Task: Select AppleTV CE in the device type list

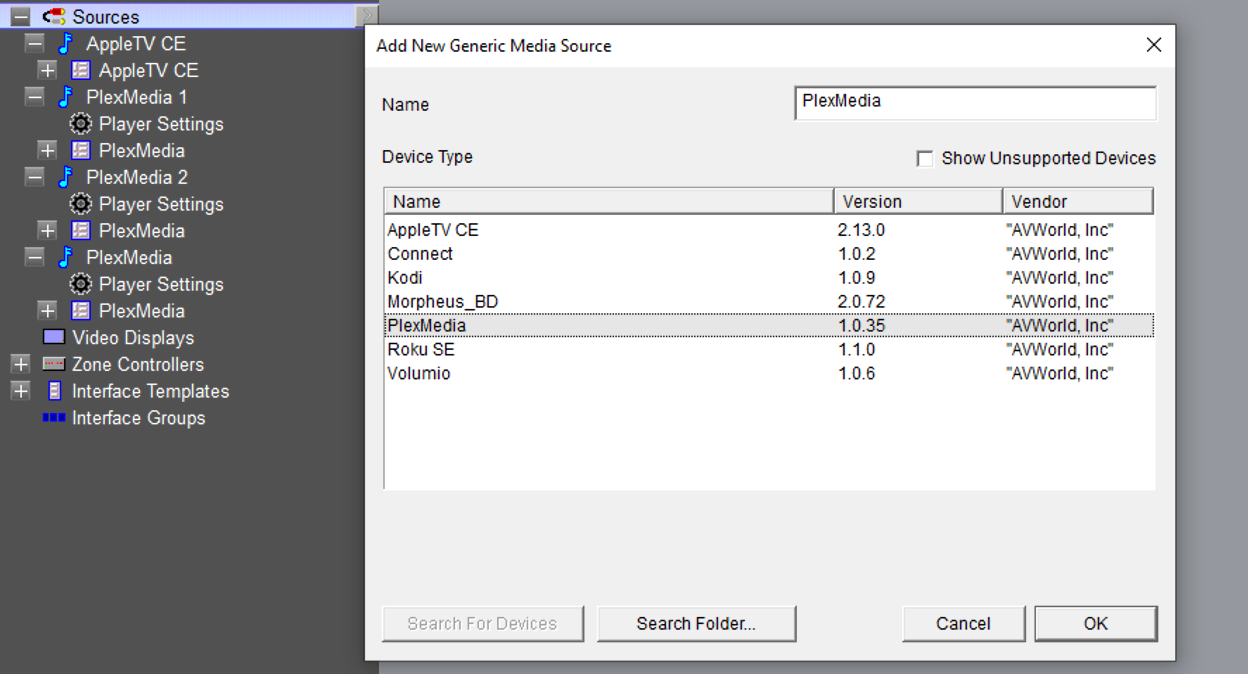Action: tap(769, 230)
